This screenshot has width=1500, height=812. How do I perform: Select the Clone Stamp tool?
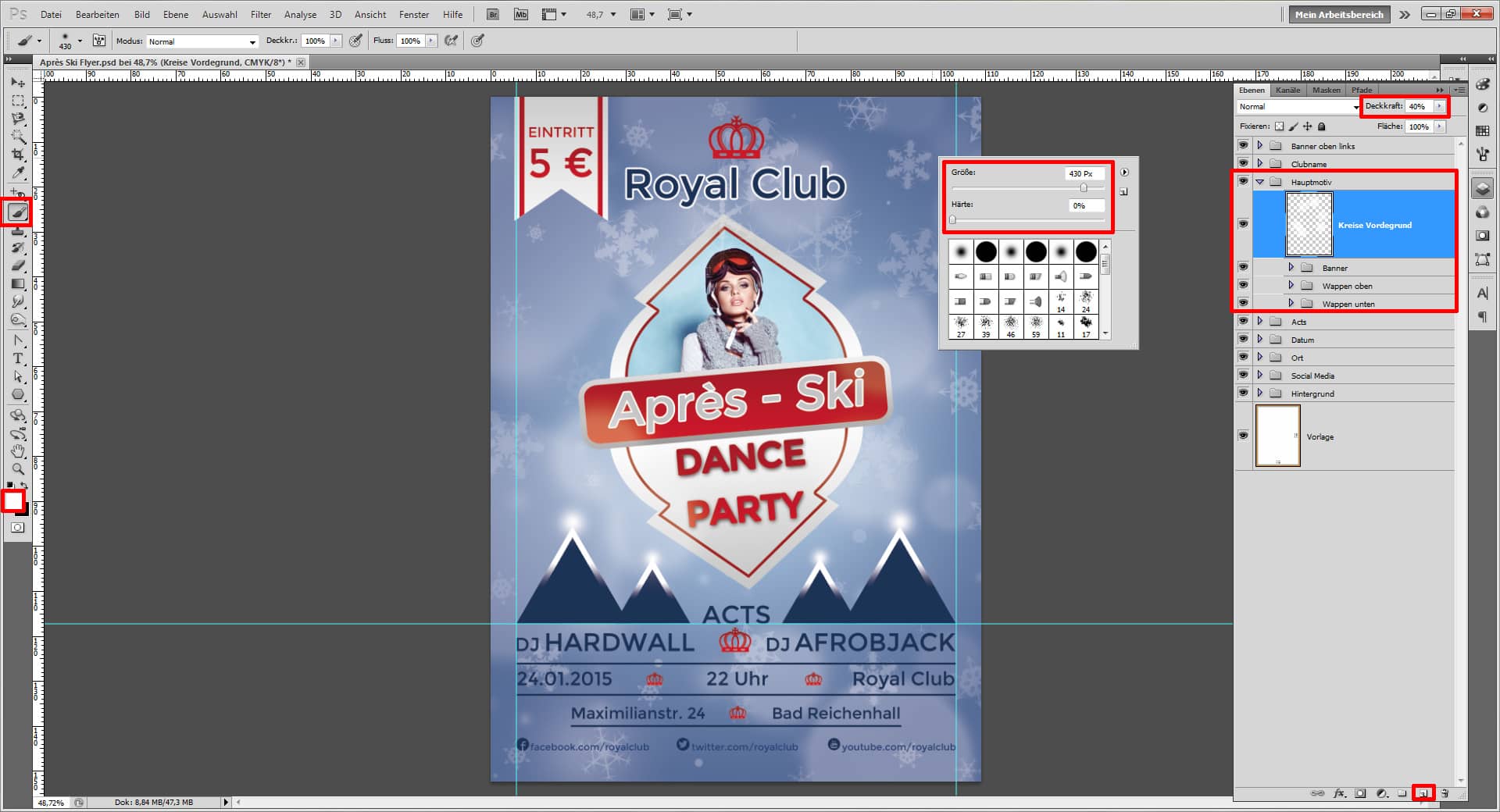click(17, 230)
